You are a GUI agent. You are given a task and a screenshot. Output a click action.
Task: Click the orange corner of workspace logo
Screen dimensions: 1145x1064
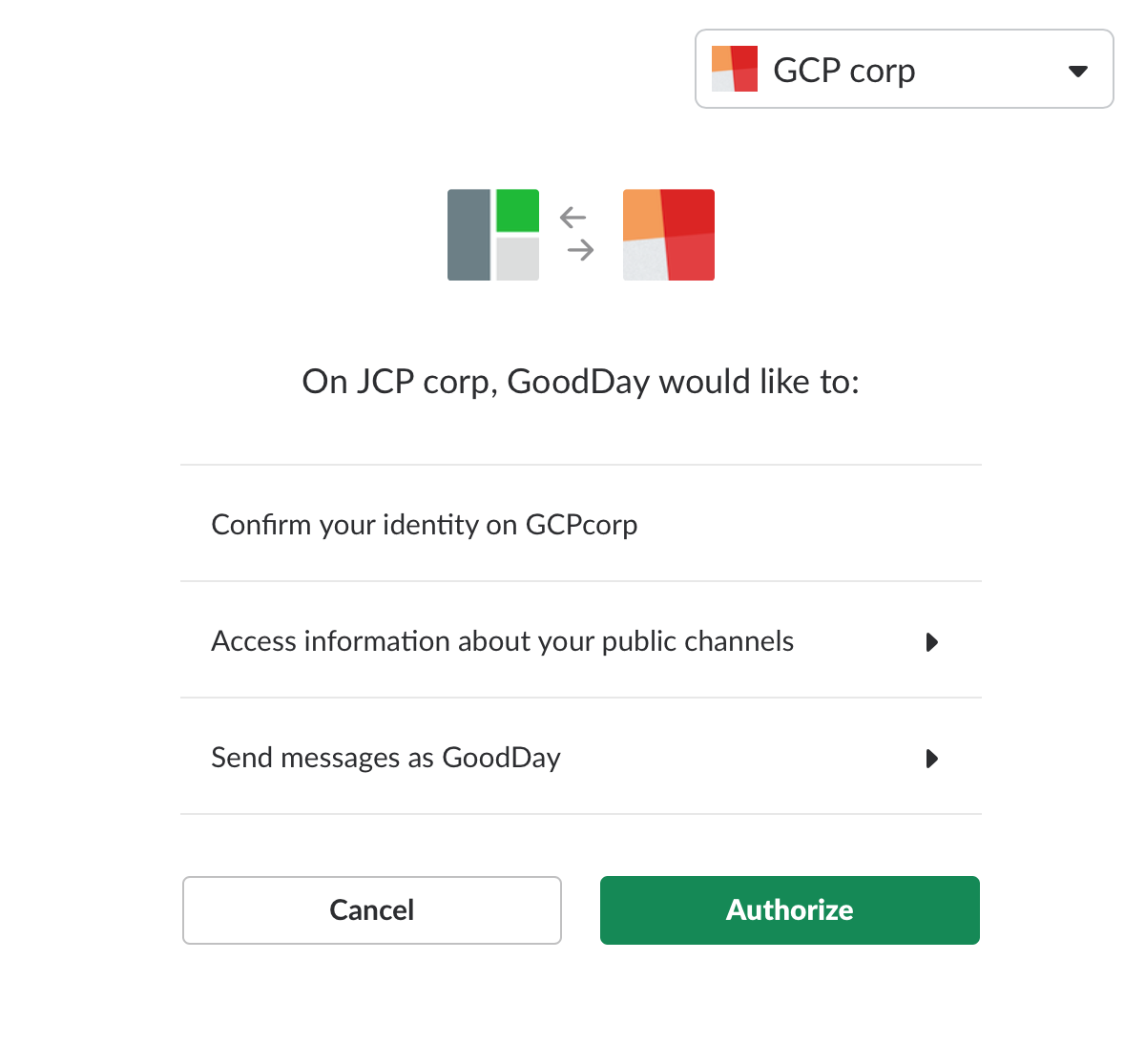[x=643, y=214]
